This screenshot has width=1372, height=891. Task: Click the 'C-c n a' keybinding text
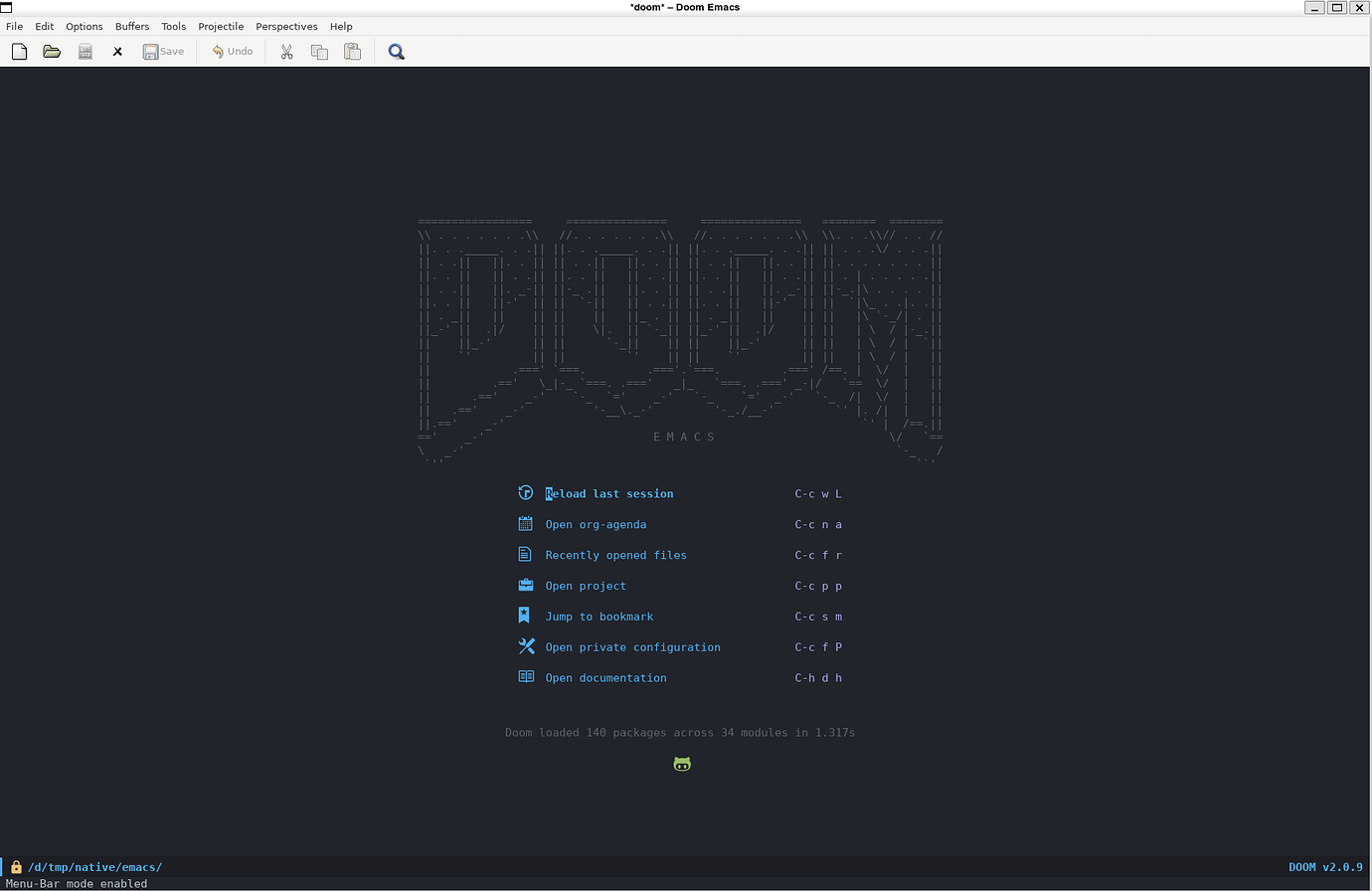tap(818, 525)
